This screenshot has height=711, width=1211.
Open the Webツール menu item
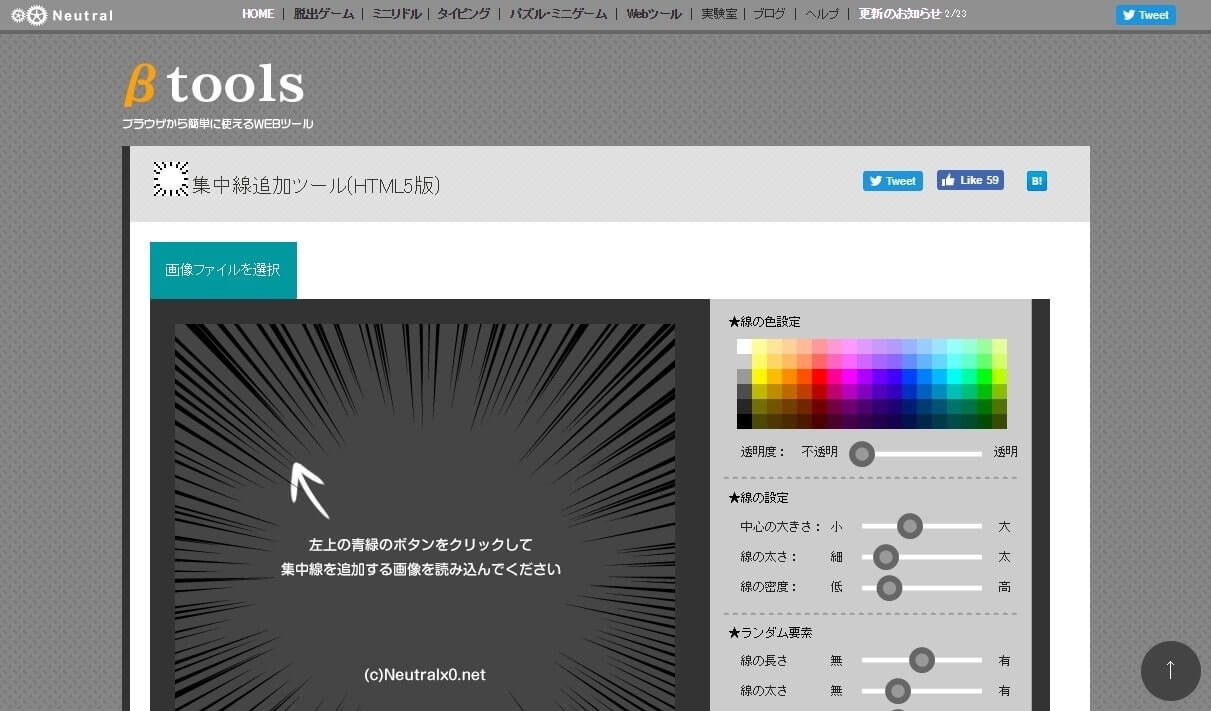tap(654, 14)
